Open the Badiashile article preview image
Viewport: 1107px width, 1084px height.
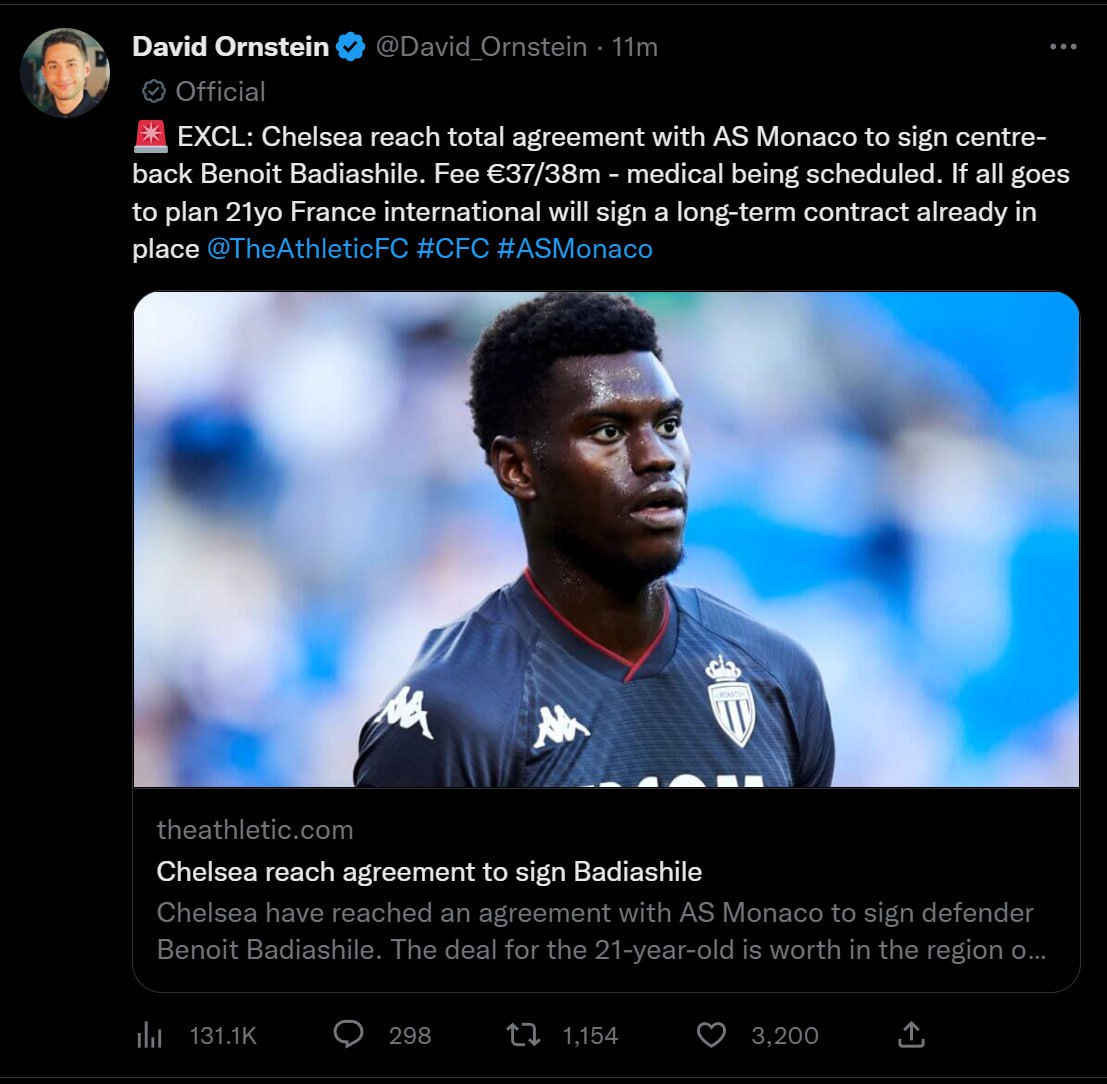[x=606, y=539]
